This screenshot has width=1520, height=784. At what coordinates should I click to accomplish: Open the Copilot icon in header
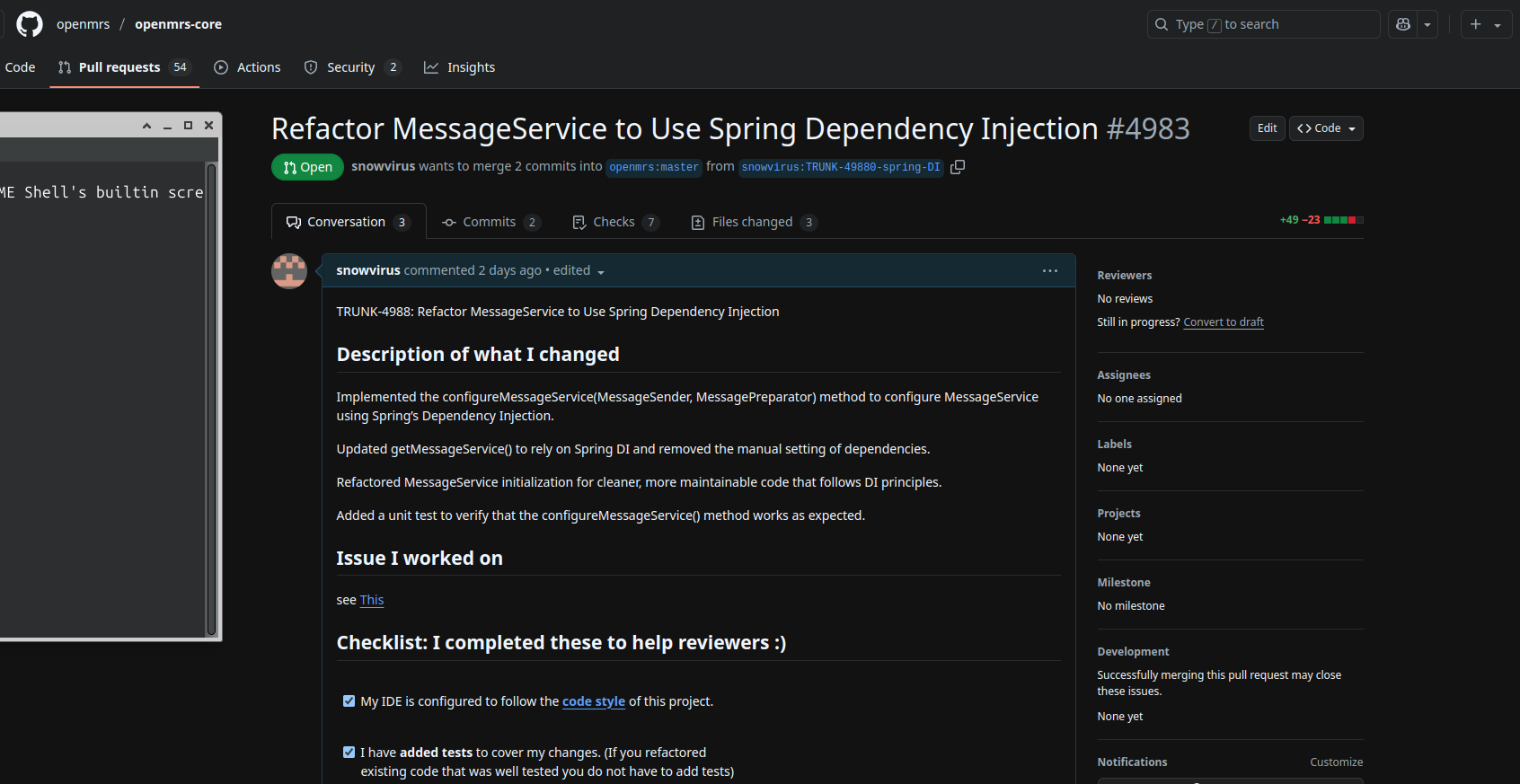1403,24
